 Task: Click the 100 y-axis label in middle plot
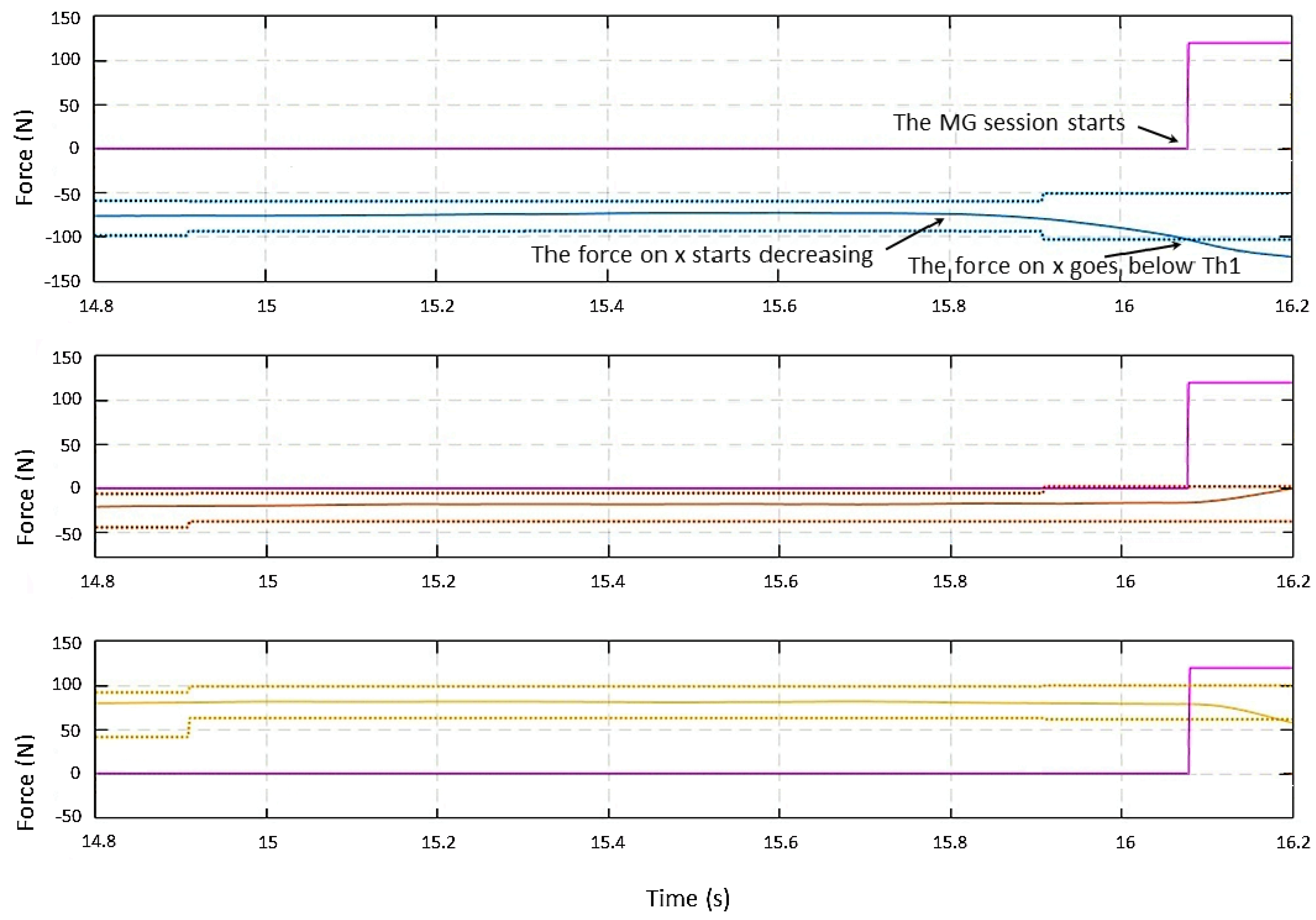click(x=67, y=399)
